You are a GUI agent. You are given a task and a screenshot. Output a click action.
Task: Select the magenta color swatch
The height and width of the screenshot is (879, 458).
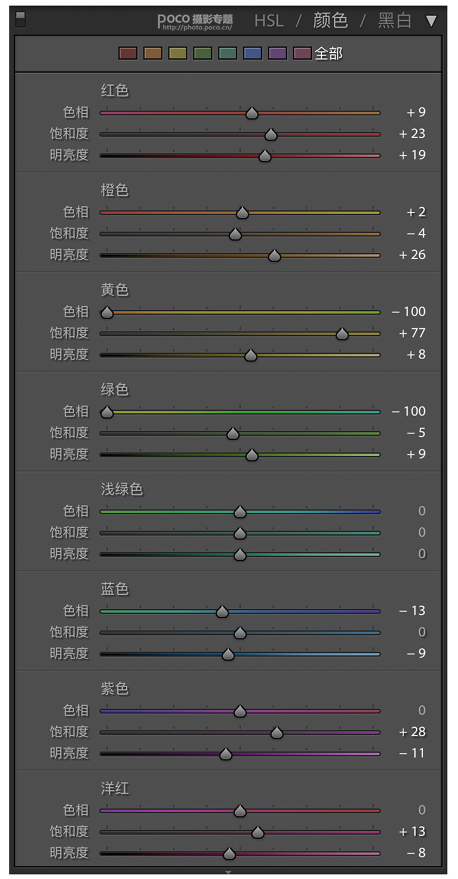click(x=302, y=53)
